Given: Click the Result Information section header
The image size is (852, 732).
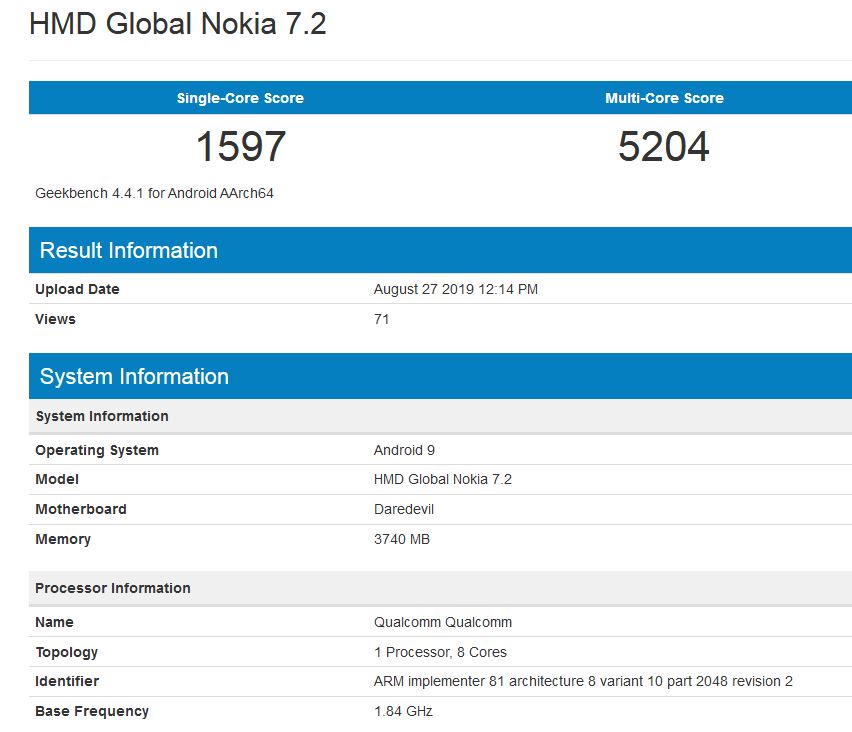Looking at the screenshot, I should click(x=440, y=250).
